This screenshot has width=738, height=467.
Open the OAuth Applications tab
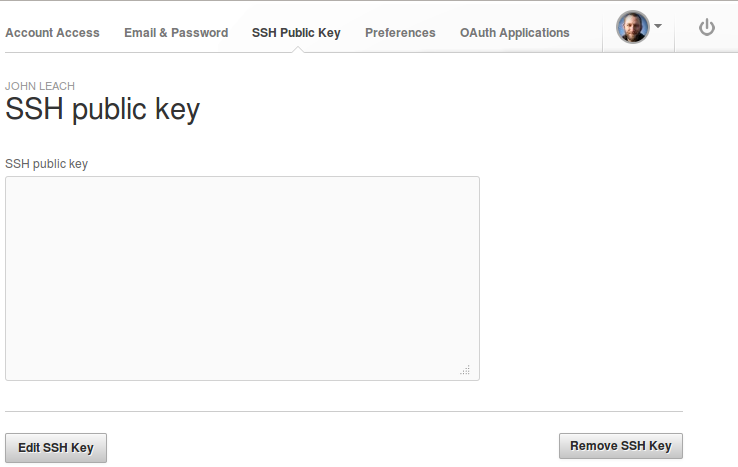[514, 32]
